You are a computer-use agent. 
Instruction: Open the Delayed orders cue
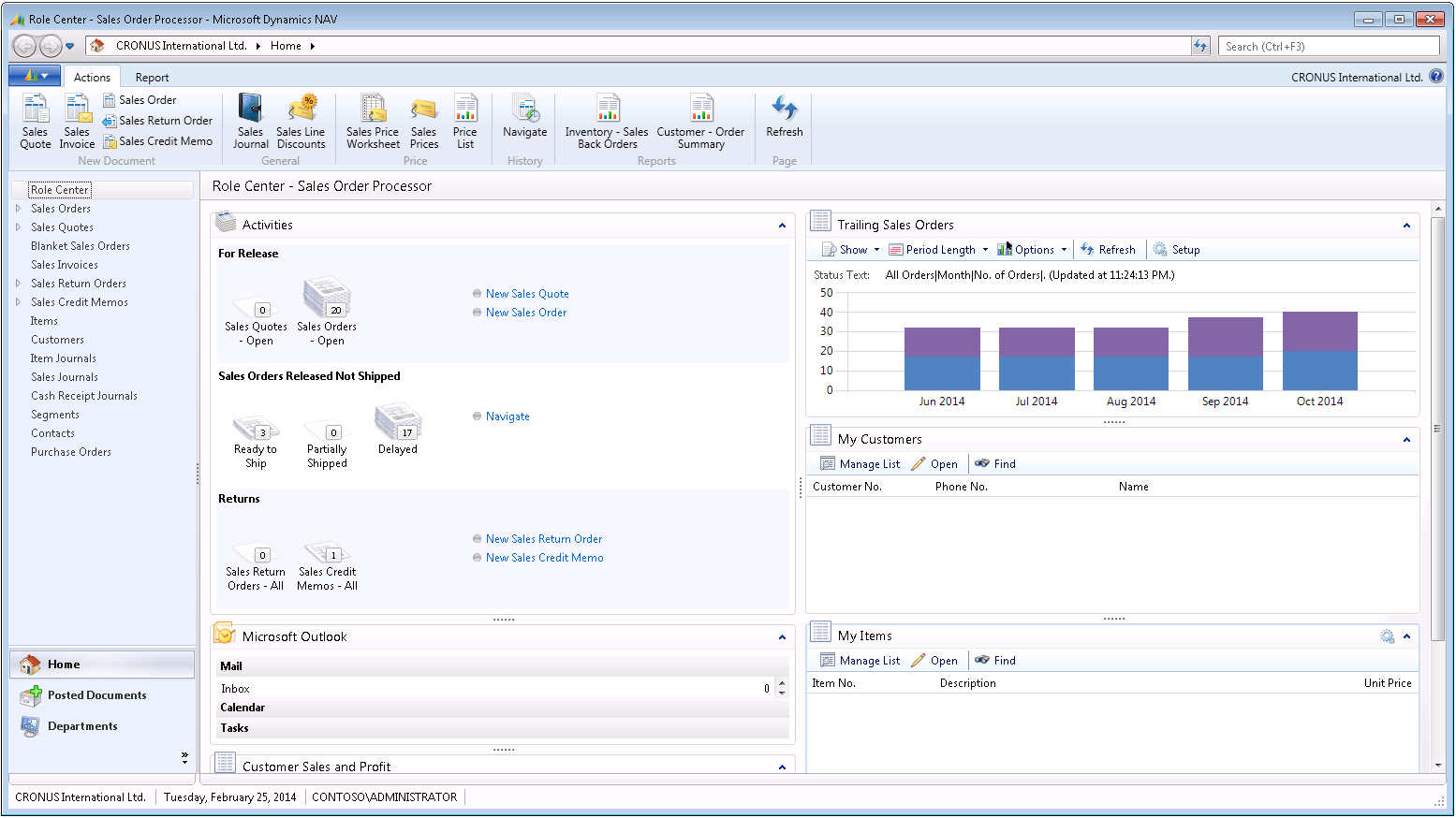pos(398,430)
